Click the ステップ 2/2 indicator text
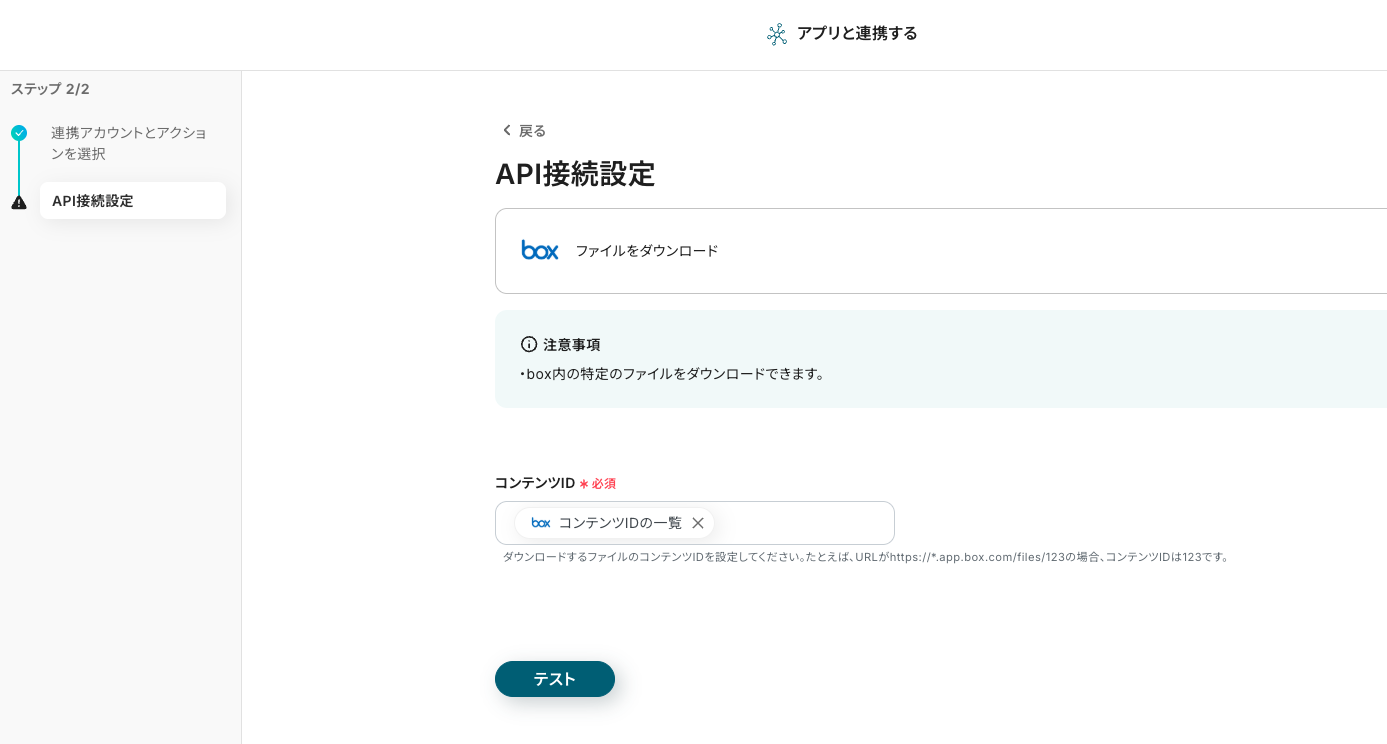 click(x=50, y=89)
